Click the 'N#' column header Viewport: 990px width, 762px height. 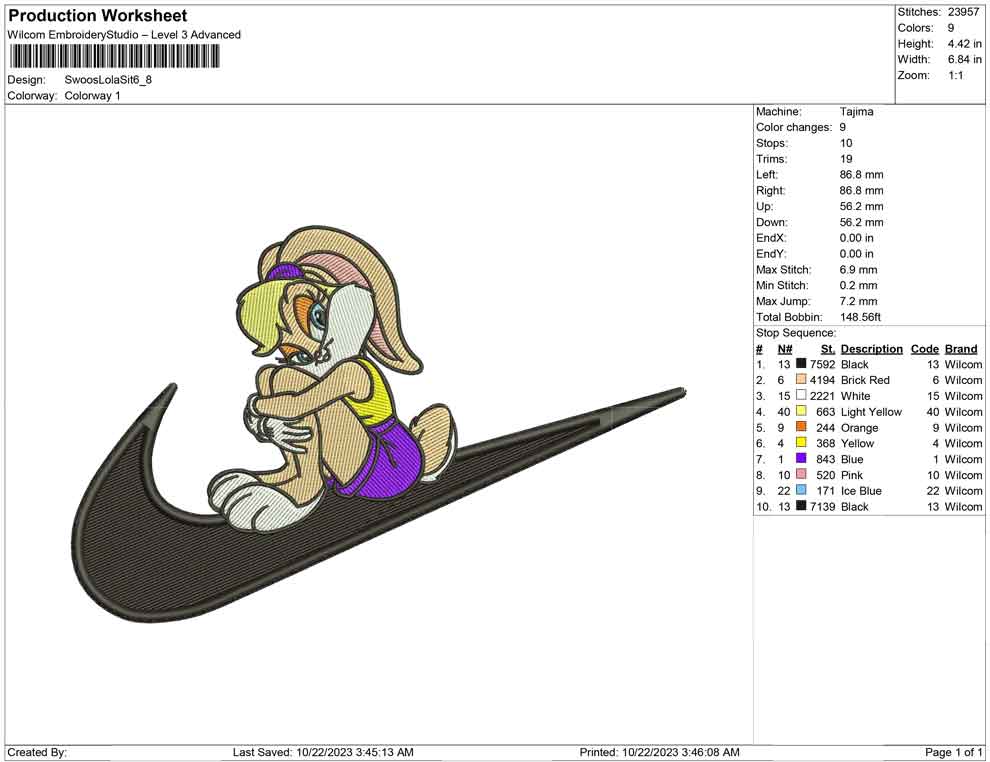tap(785, 348)
